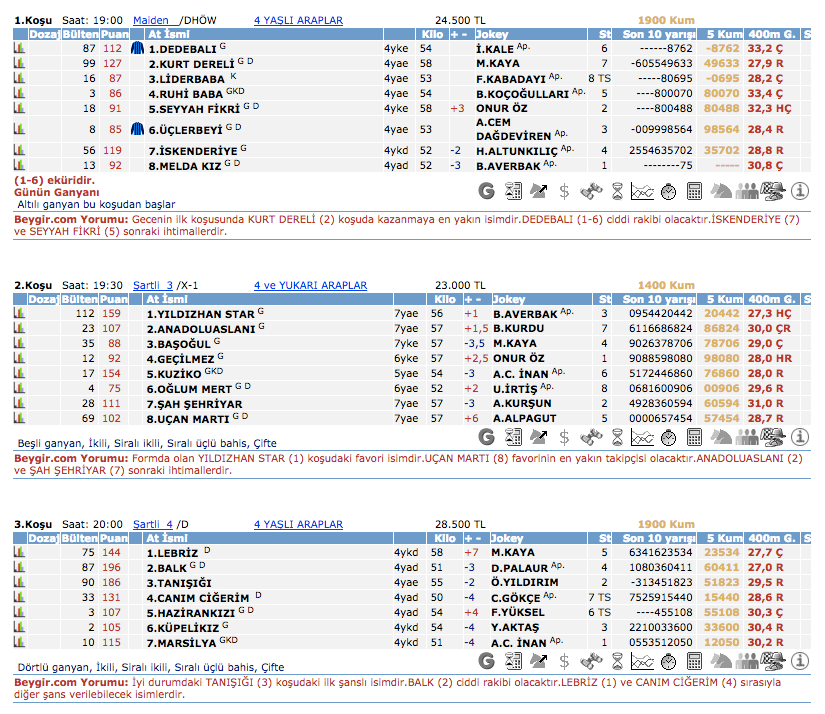
Task: Click the info icon under race 3
Action: click(800, 660)
